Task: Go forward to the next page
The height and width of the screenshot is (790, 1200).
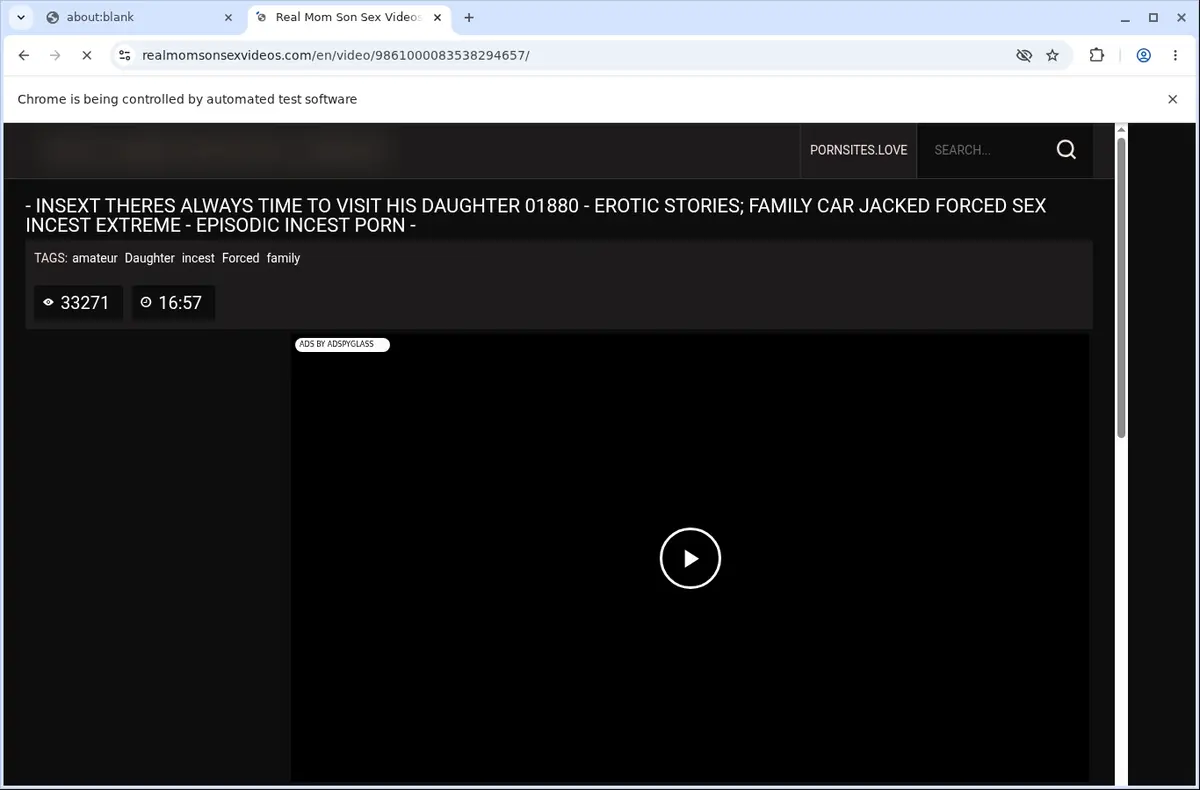Action: 55,55
